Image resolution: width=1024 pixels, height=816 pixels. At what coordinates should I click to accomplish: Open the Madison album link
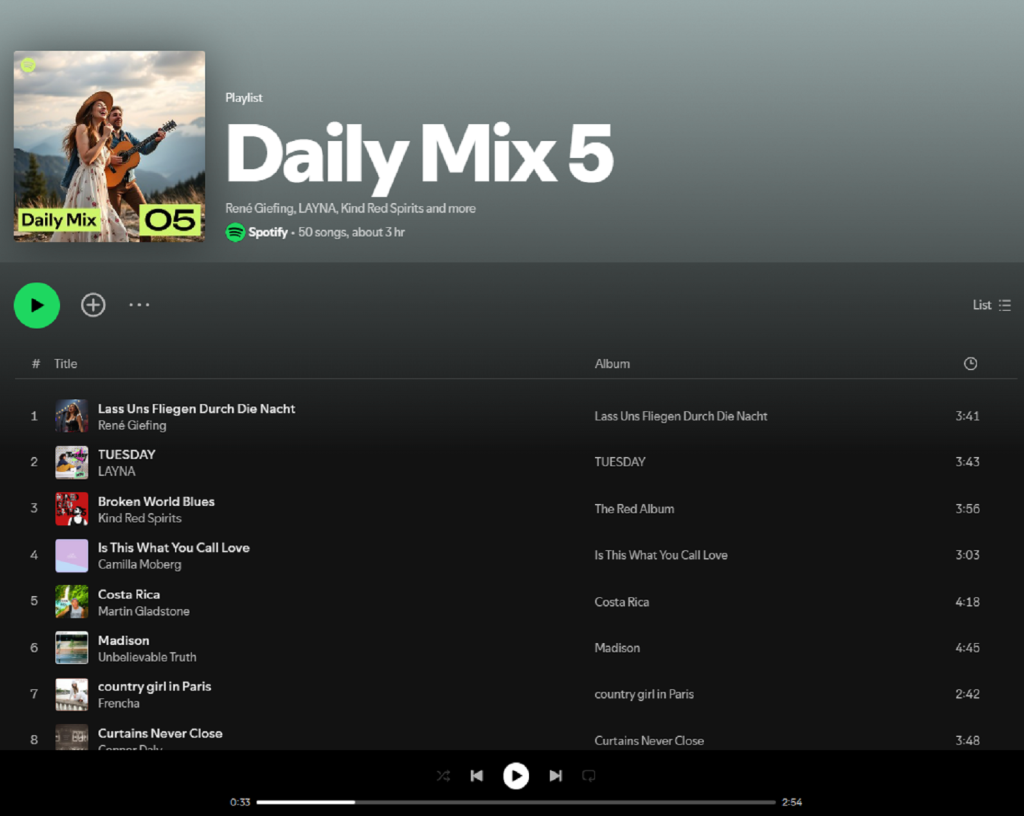pyautogui.click(x=617, y=648)
